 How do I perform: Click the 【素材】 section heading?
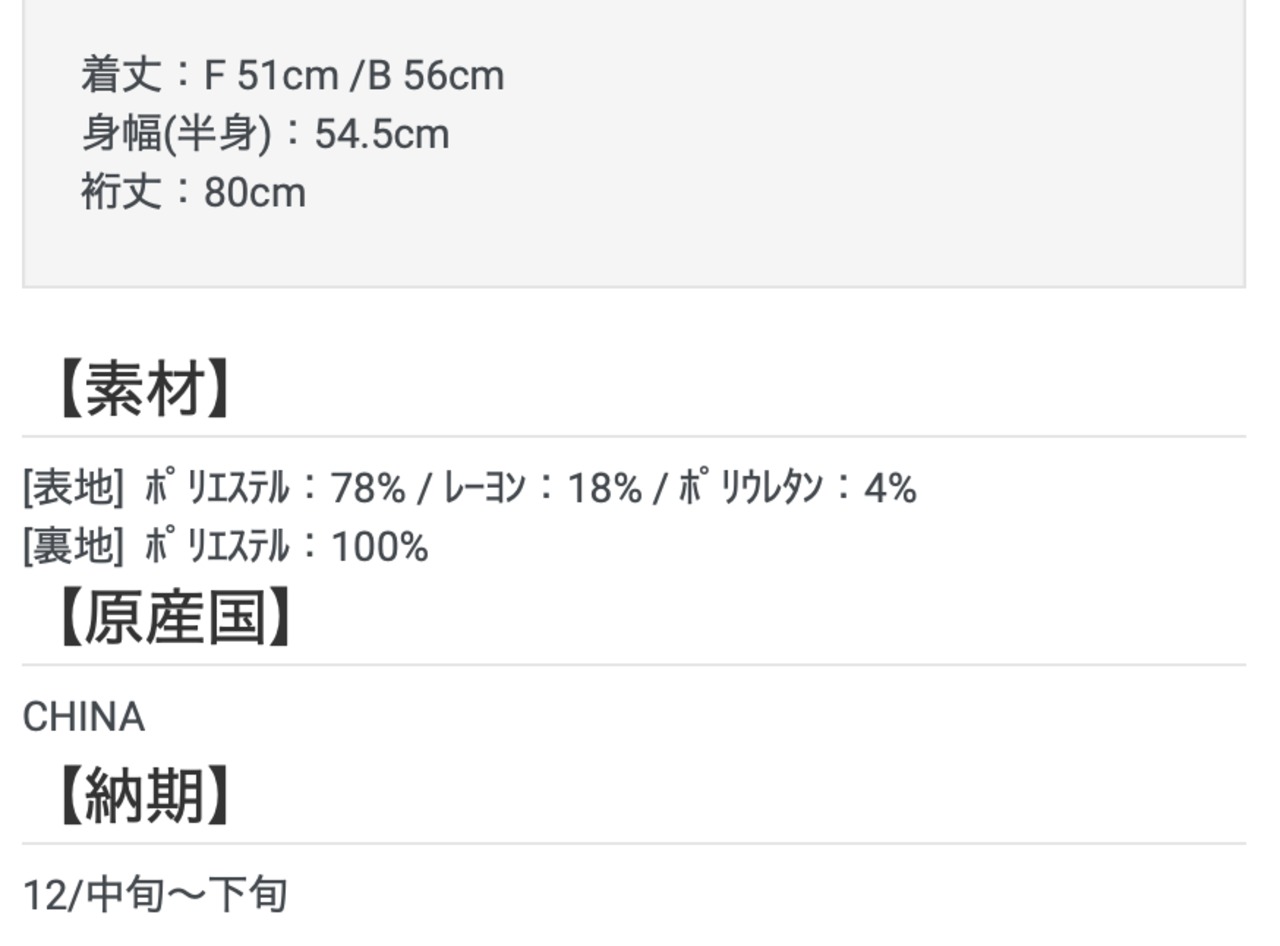146,389
